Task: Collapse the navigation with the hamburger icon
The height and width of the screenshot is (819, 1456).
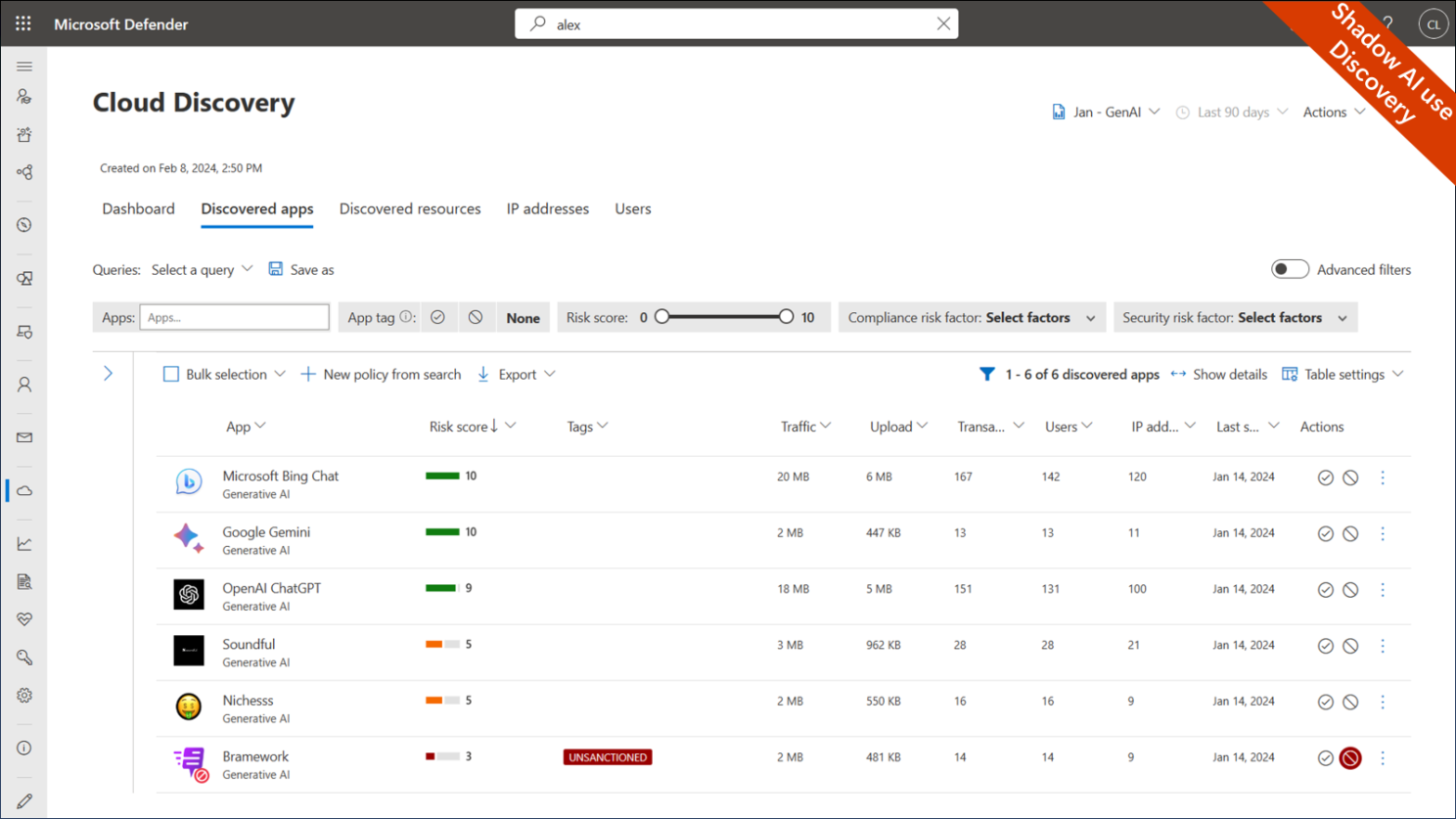Action: point(24,66)
